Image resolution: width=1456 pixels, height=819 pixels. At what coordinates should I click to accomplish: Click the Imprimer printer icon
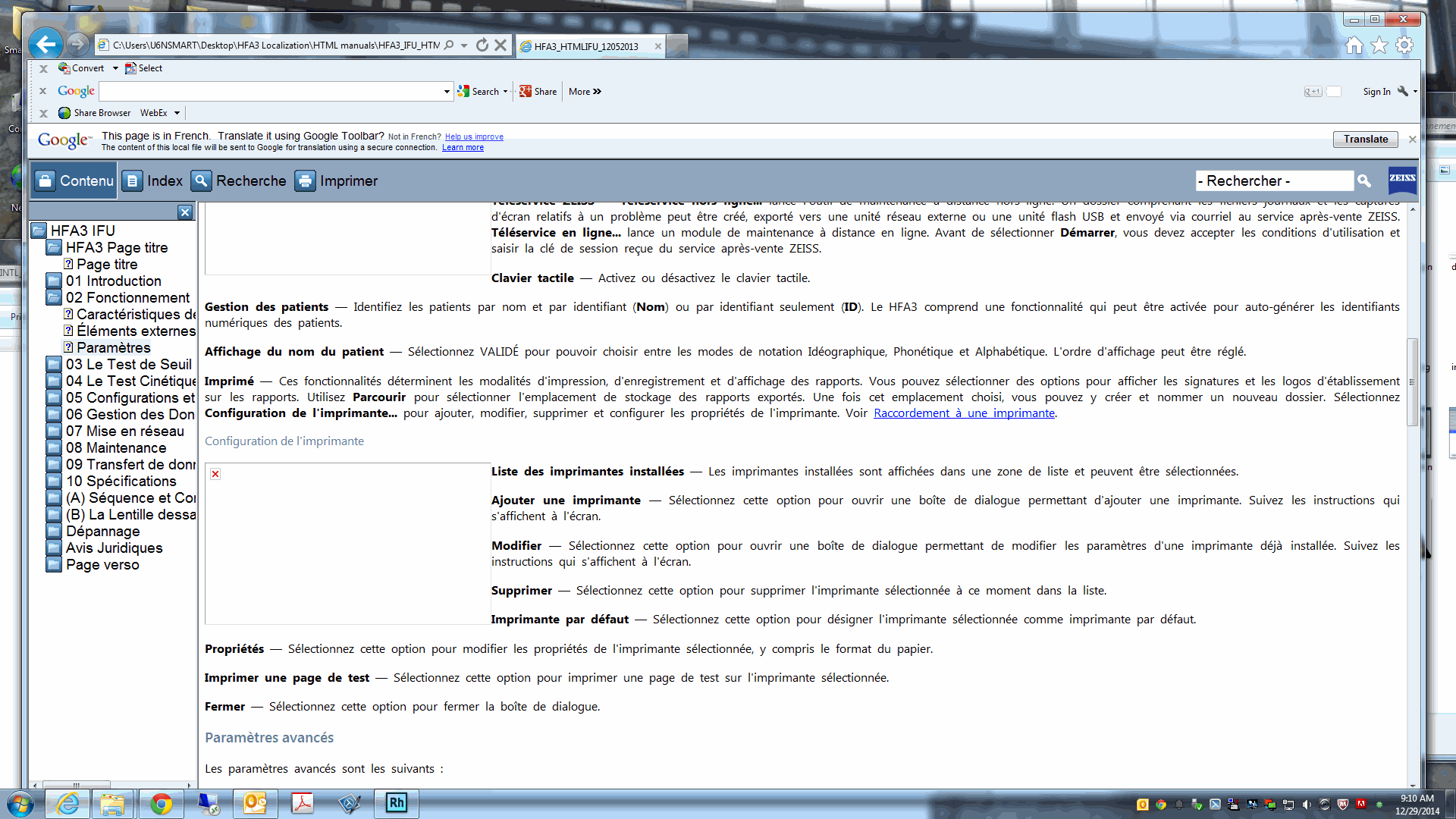[x=305, y=181]
